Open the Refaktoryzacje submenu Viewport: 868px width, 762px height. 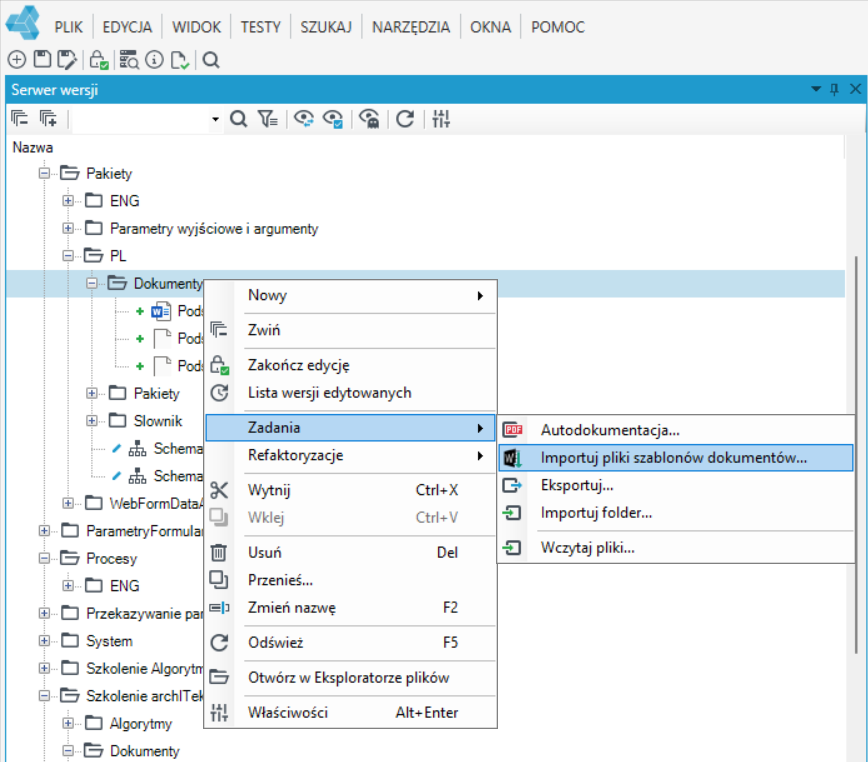[x=350, y=455]
